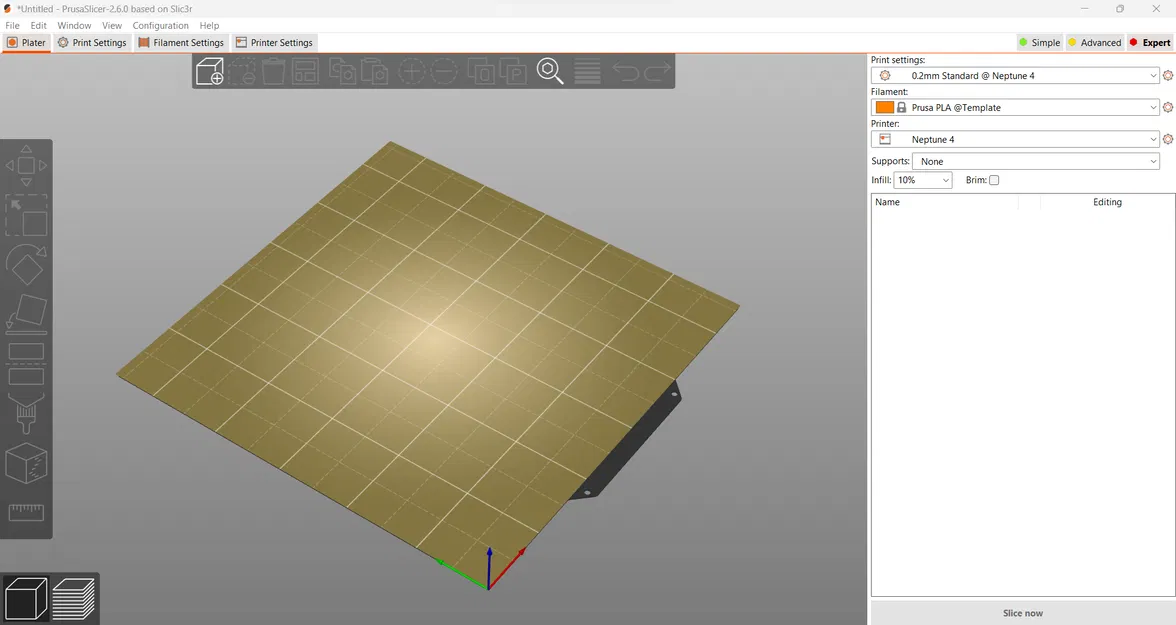The width and height of the screenshot is (1176, 625).
Task: Open the Infill percentage dropdown
Action: [x=921, y=180]
